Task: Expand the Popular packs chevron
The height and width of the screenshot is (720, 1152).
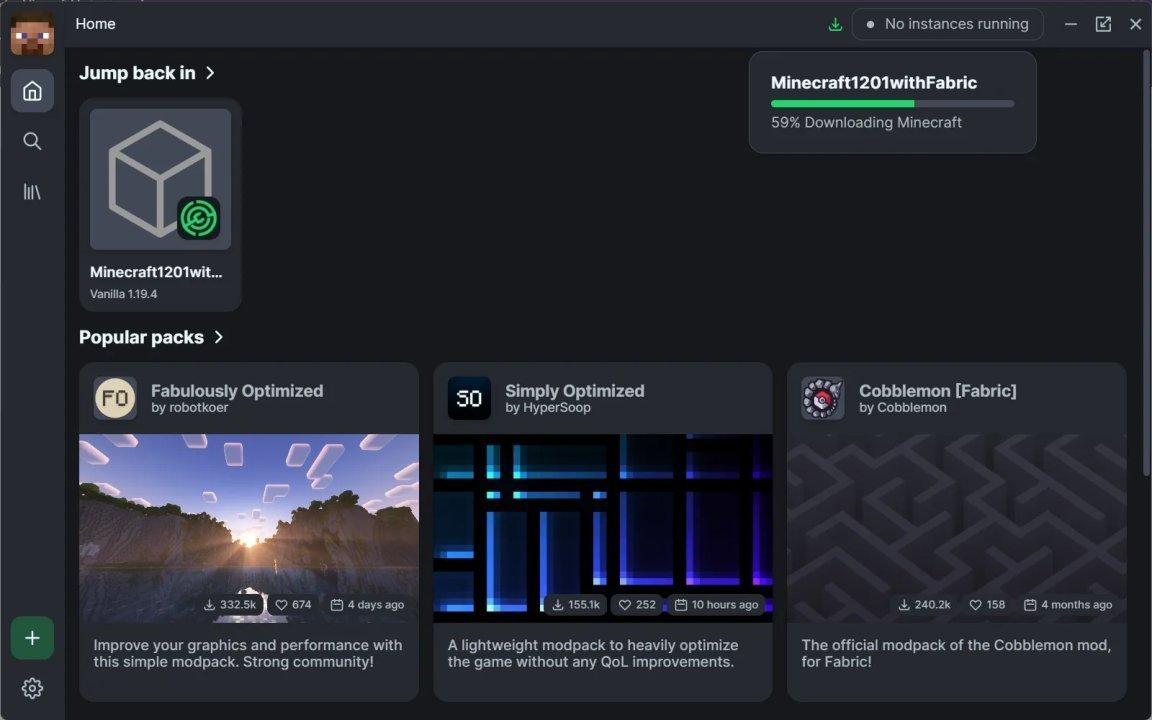Action: point(219,337)
